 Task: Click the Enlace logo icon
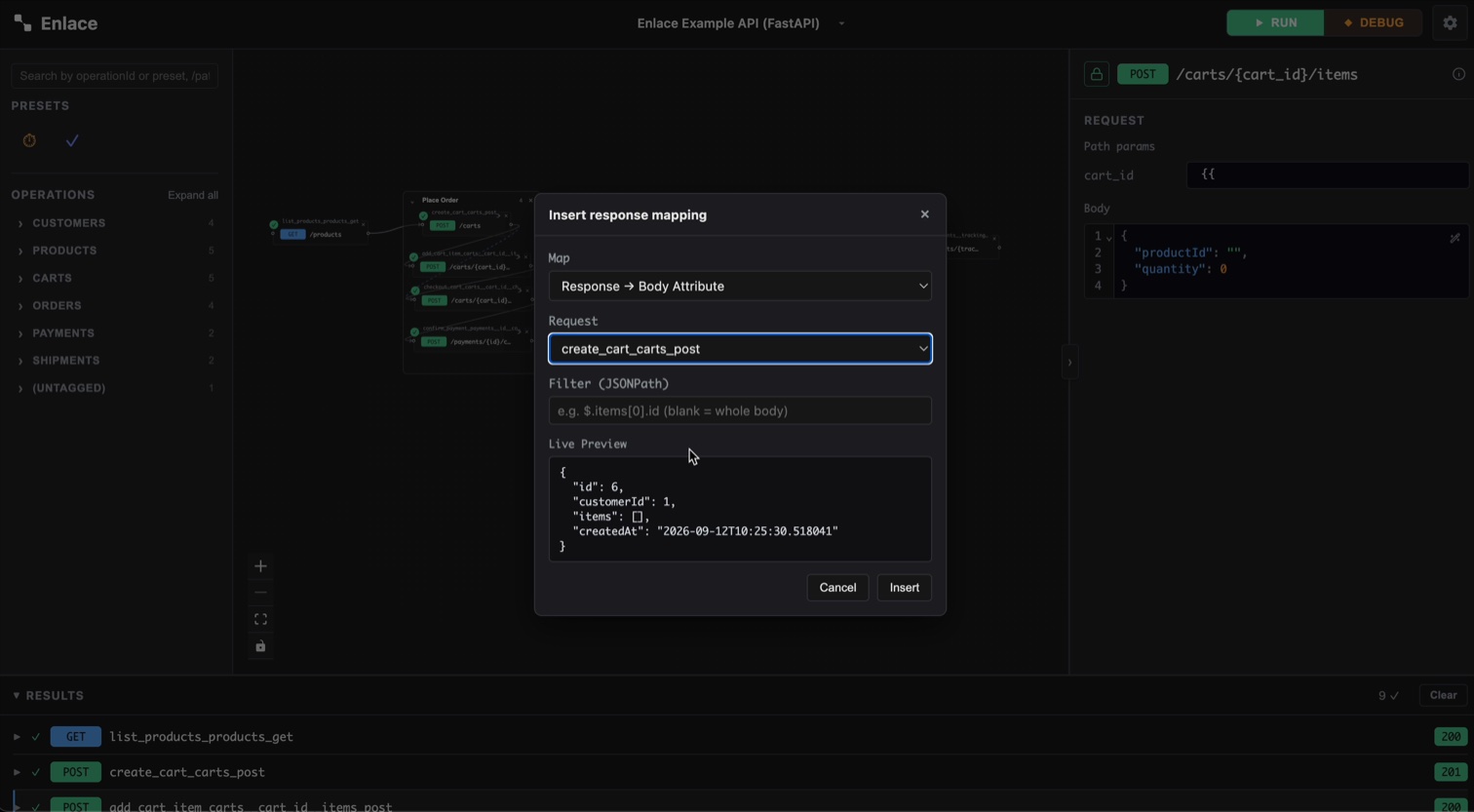point(22,22)
